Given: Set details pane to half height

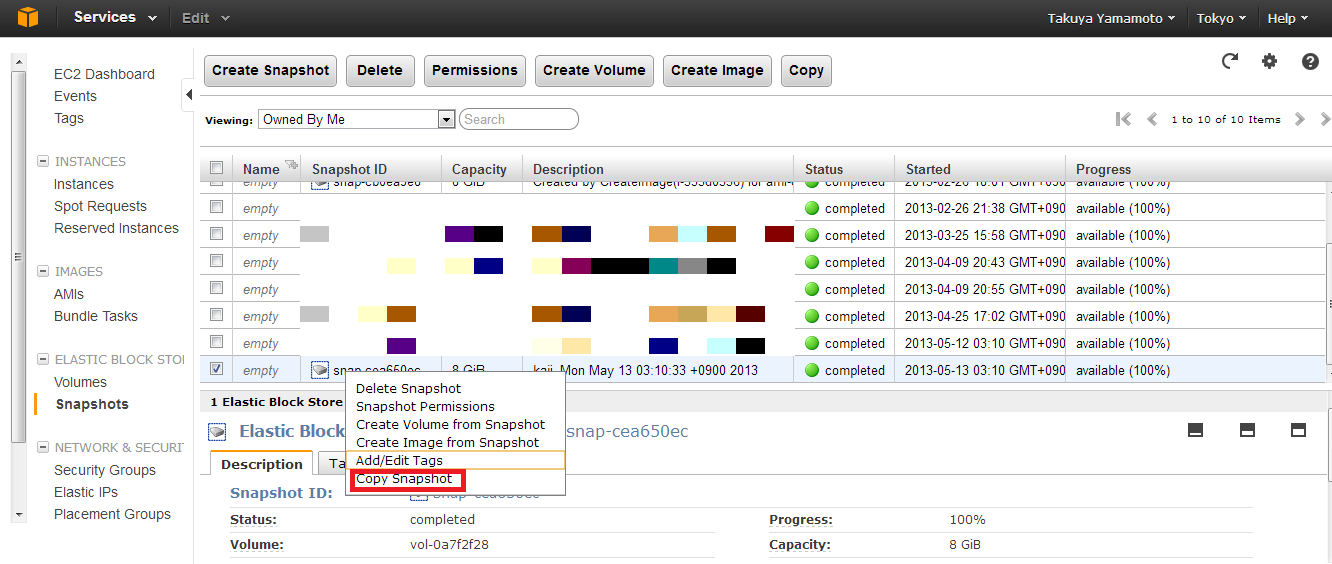Looking at the screenshot, I should pos(1247,430).
